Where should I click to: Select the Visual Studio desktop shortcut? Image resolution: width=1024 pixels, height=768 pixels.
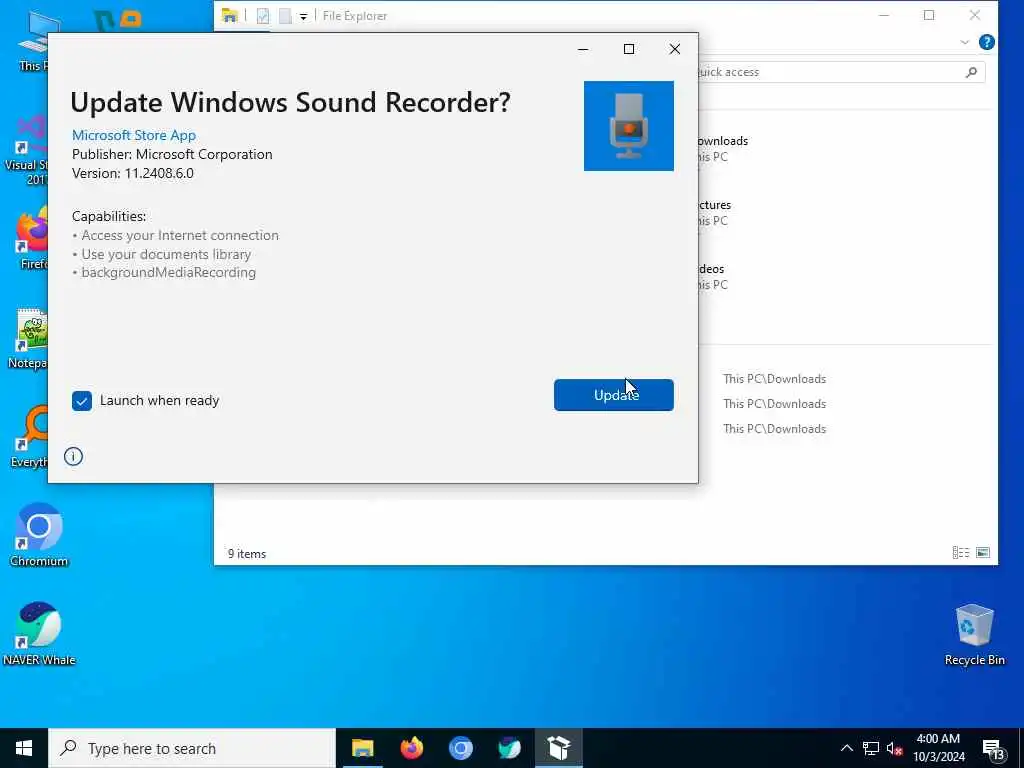(x=26, y=152)
